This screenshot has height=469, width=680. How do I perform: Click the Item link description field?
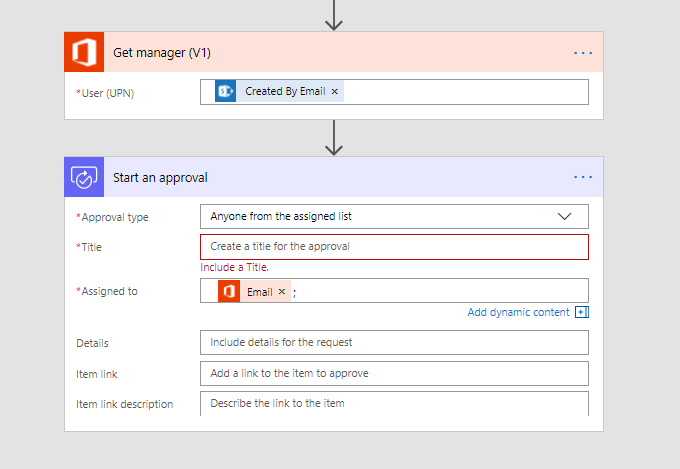click(x=394, y=404)
